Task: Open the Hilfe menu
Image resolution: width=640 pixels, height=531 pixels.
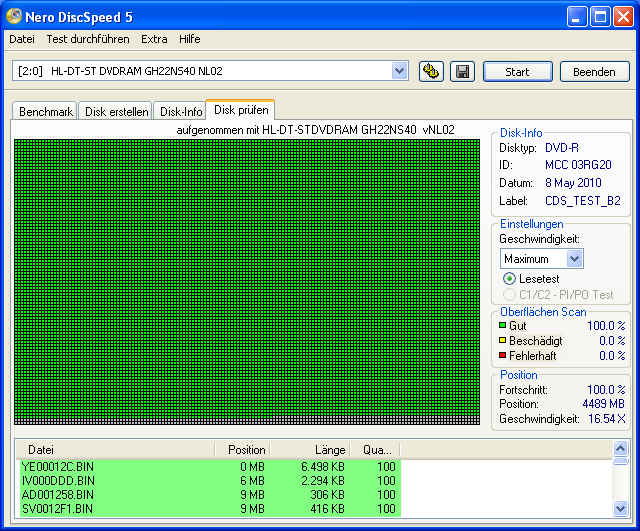Action: [190, 39]
